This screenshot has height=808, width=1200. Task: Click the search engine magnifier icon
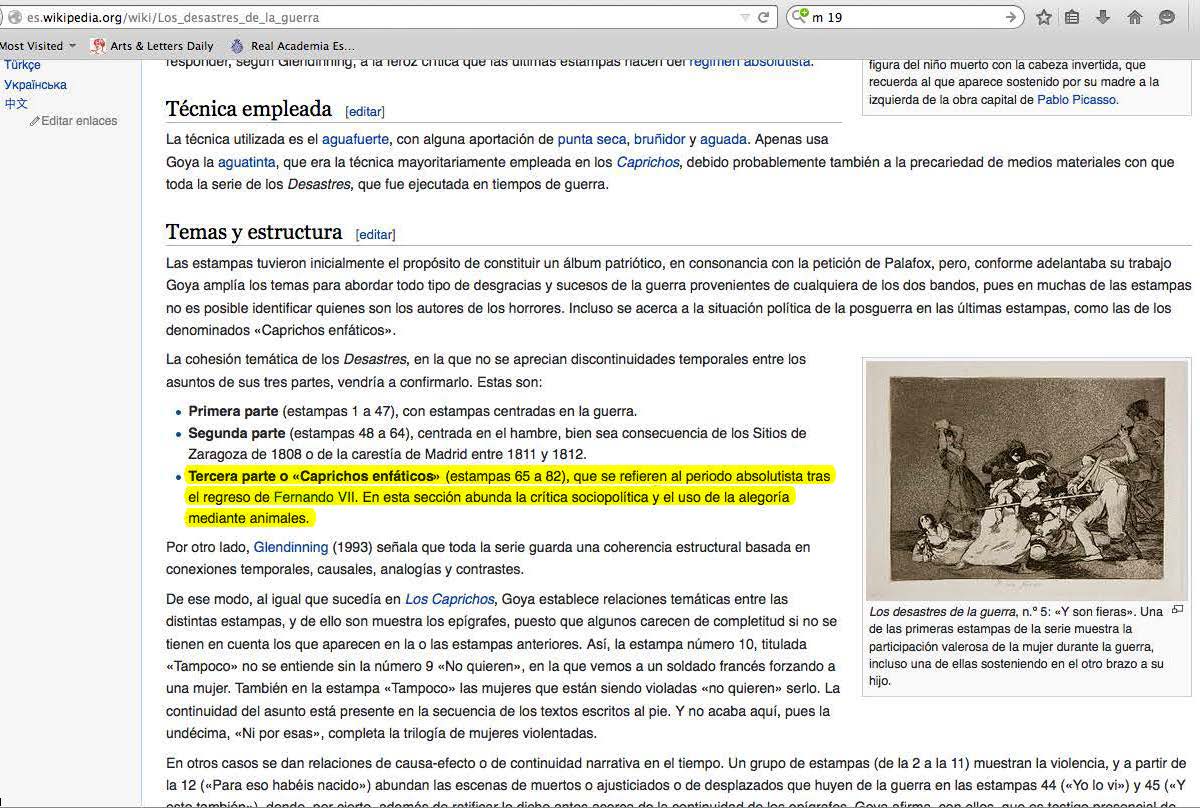pyautogui.click(x=798, y=17)
